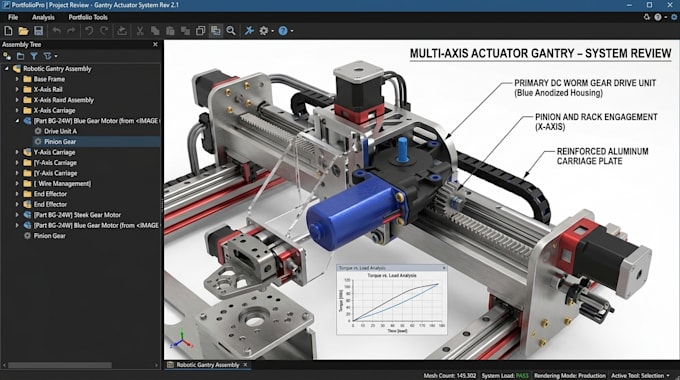Click the first linked-parts icon in Assembly Tree toolbar
The image size is (680, 380).
click(x=7, y=56)
